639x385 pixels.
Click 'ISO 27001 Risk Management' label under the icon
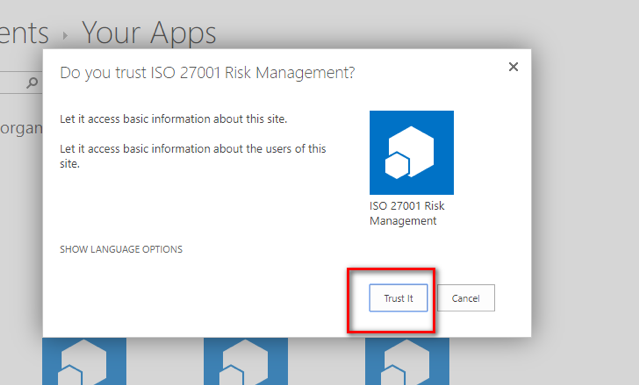coord(407,213)
